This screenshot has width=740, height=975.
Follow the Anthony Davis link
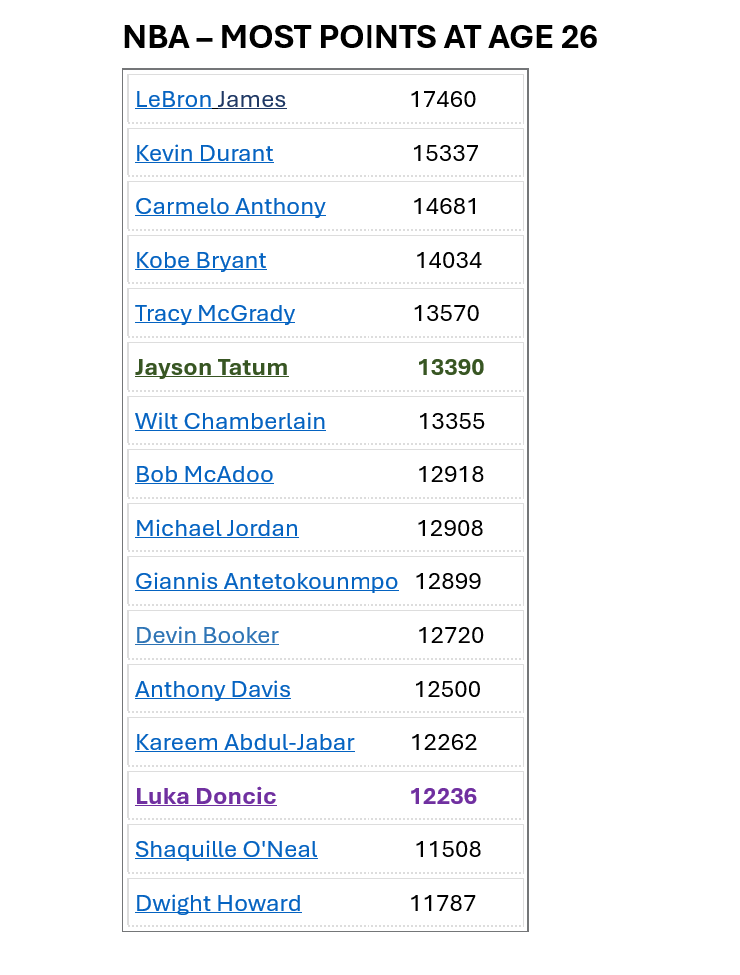tap(213, 690)
